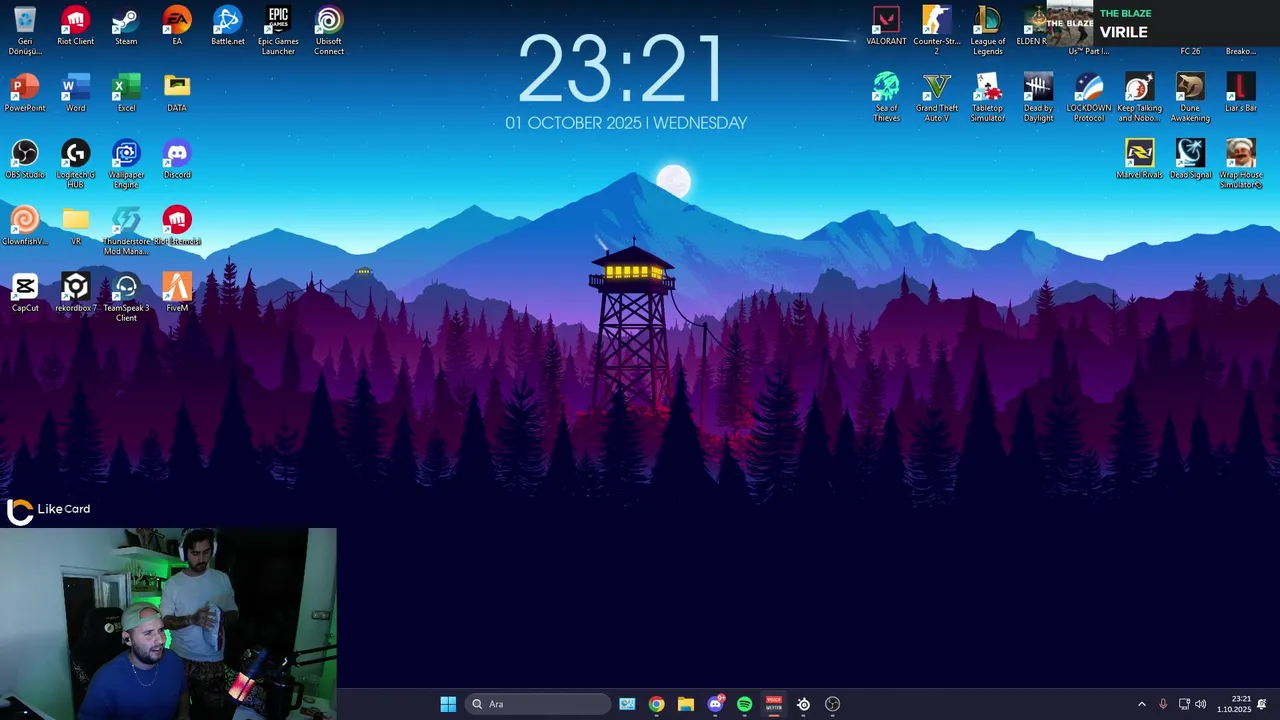
Task: Click the taskbar search box "Ara"
Action: [x=538, y=704]
